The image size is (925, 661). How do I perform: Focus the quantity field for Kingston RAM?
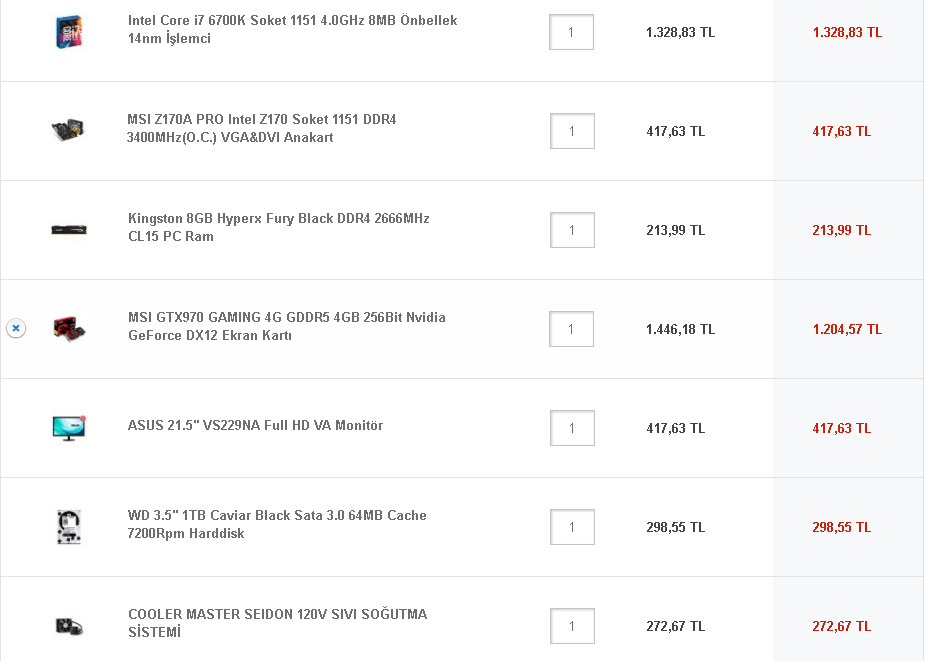coord(572,230)
